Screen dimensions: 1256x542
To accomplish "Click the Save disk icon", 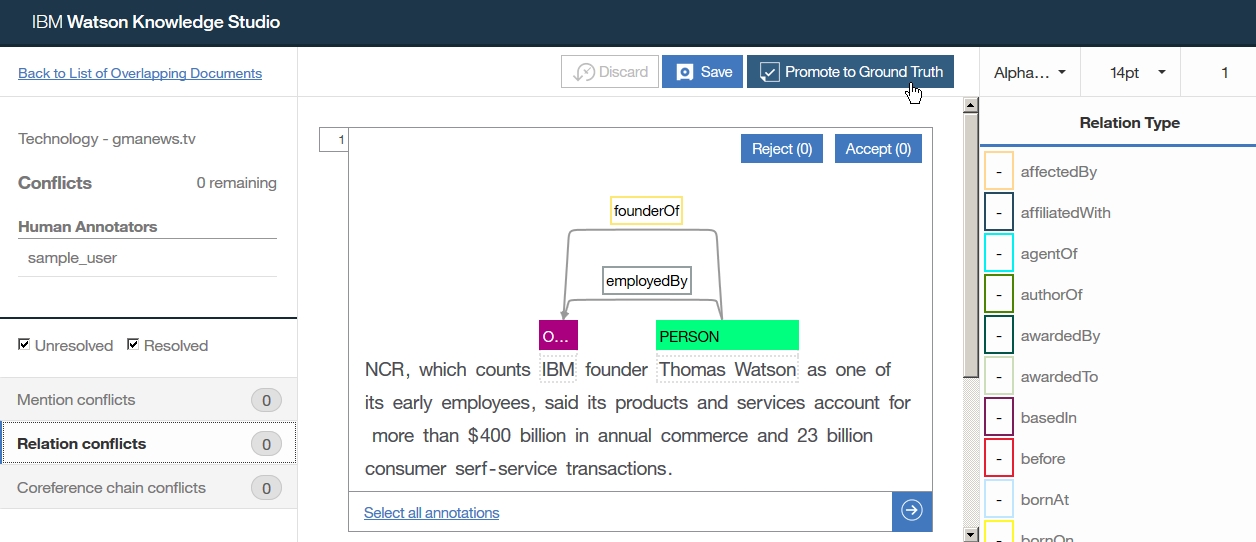I will click(x=684, y=72).
